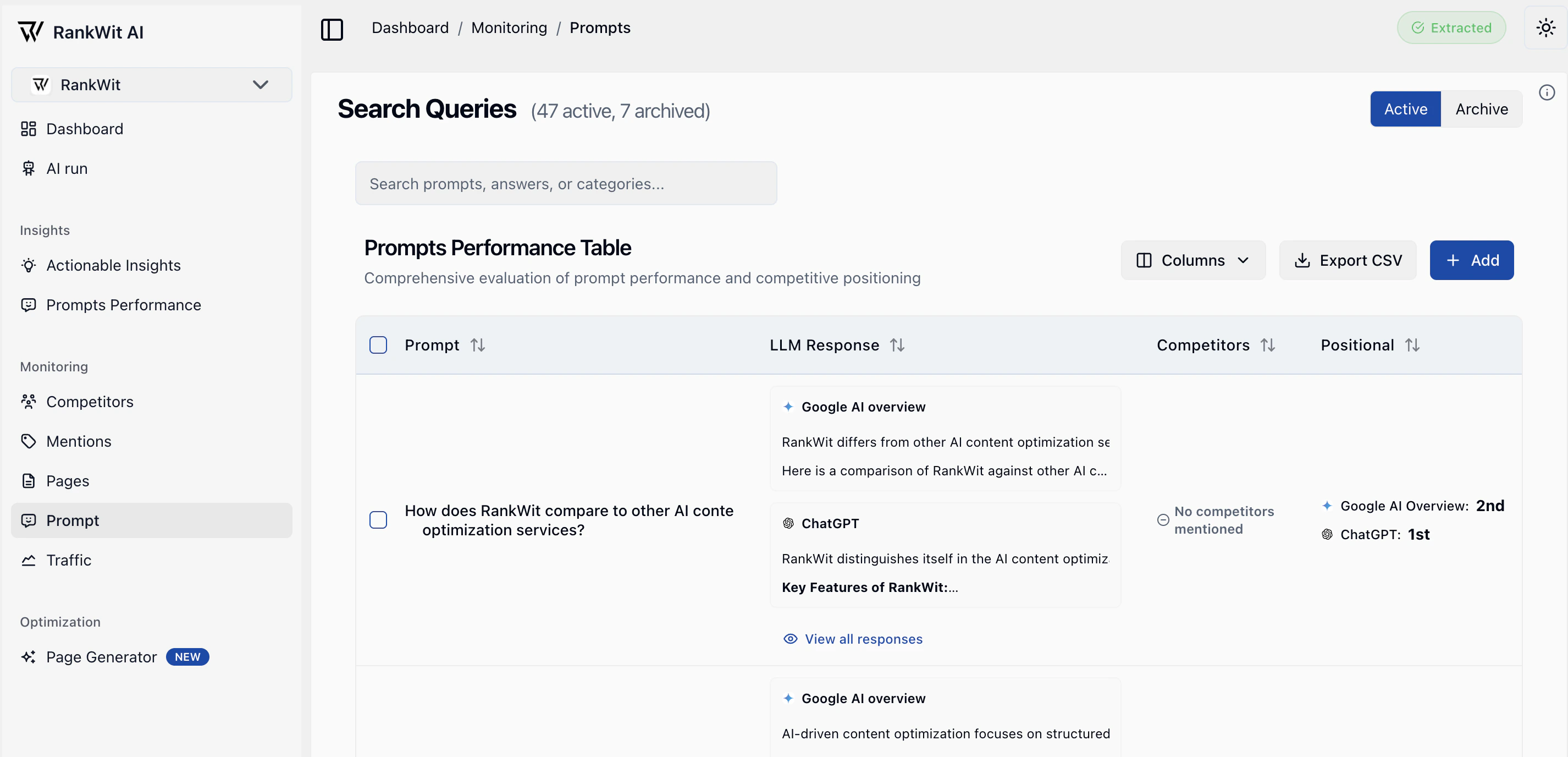This screenshot has width=1568, height=757.
Task: Open Competitors monitoring page
Action: click(152, 402)
